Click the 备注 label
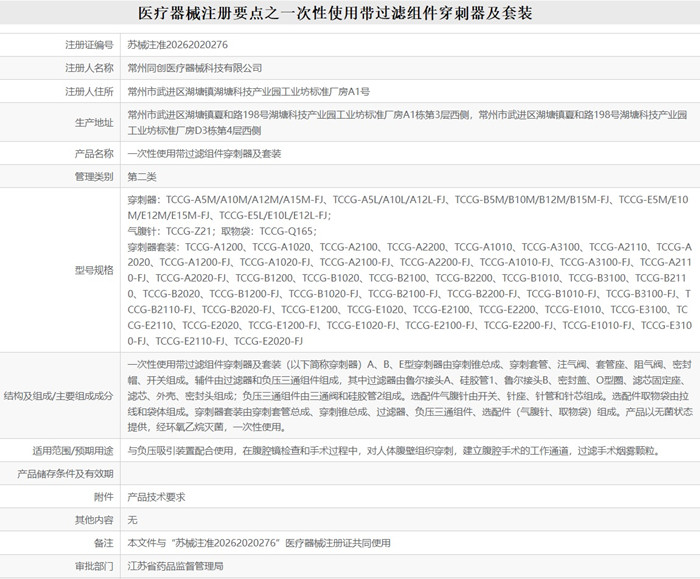Screen dimensions: 700x579 click(104, 543)
